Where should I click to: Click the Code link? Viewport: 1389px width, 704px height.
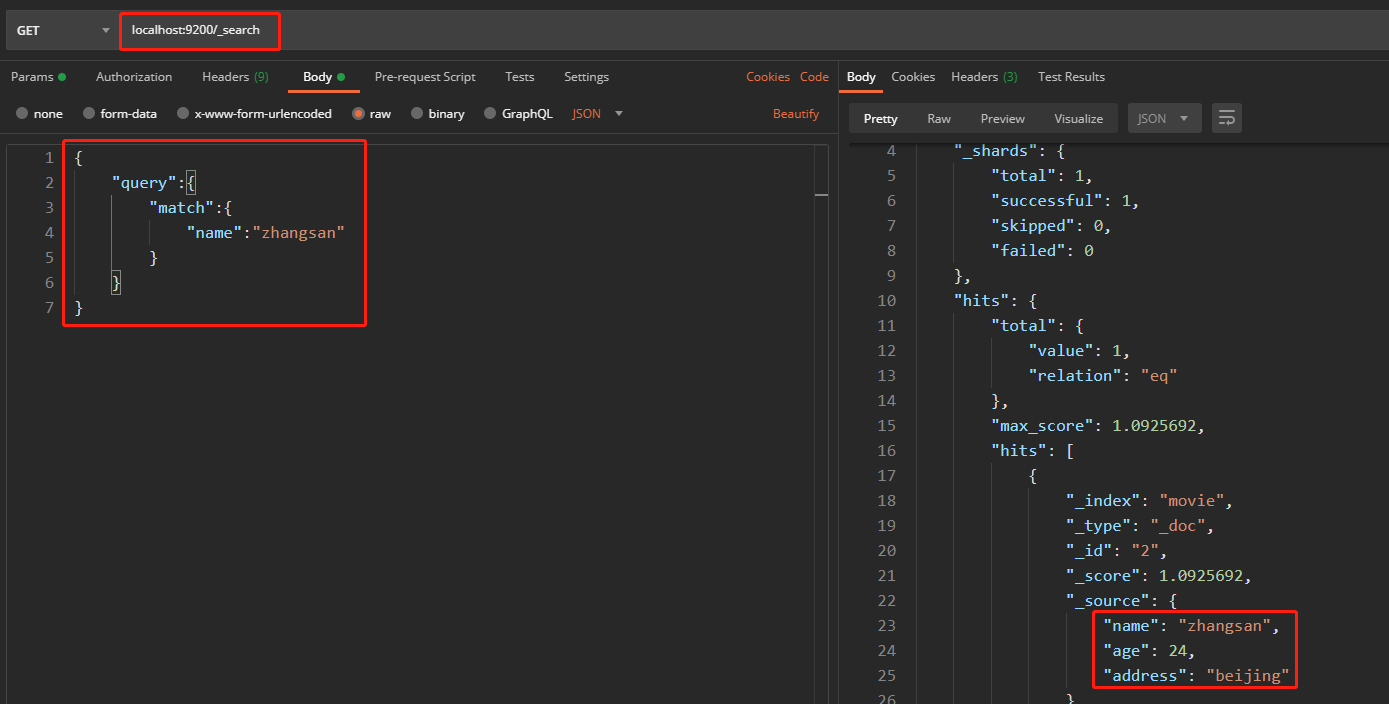pos(814,77)
